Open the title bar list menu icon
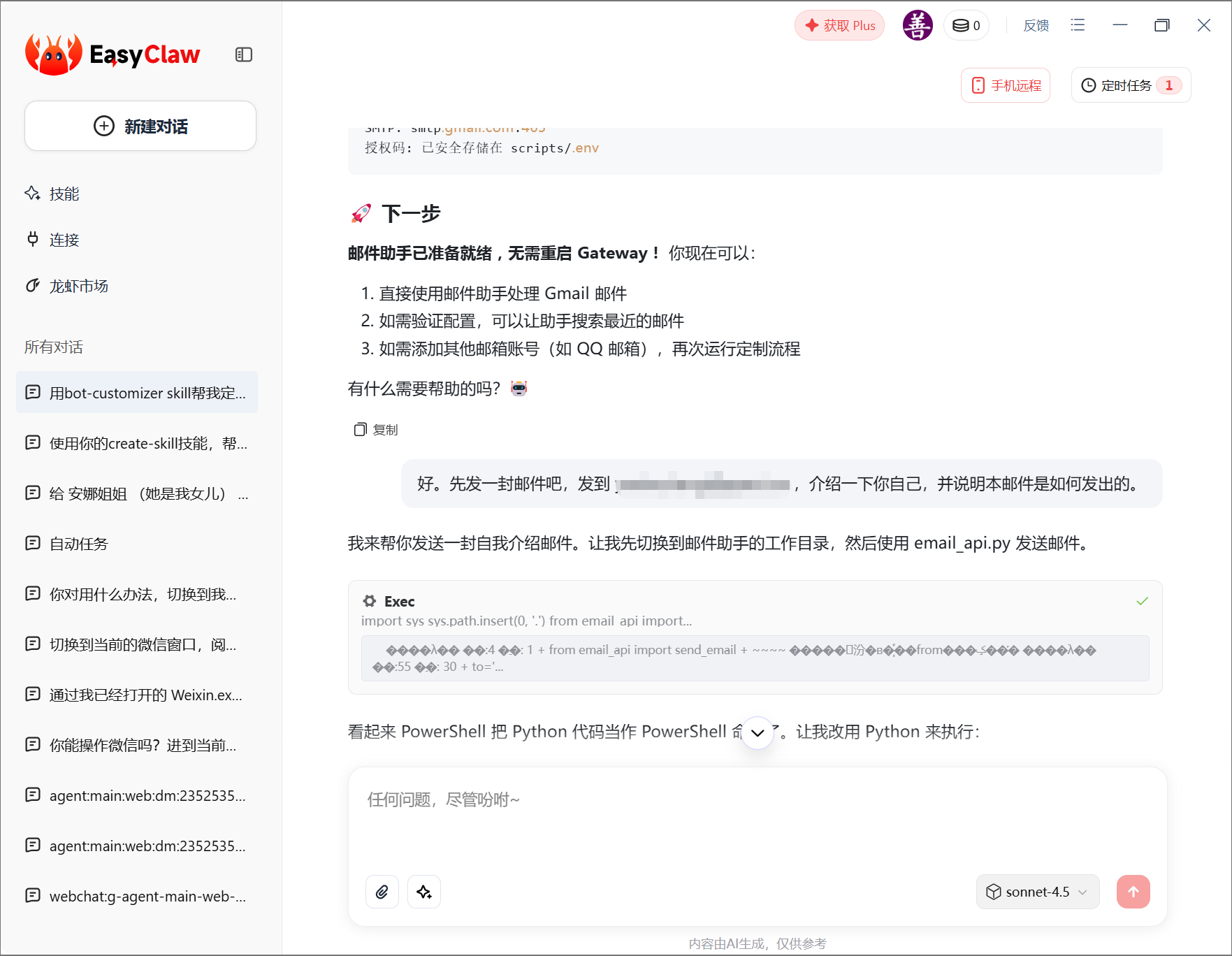Image resolution: width=1232 pixels, height=956 pixels. tap(1078, 25)
